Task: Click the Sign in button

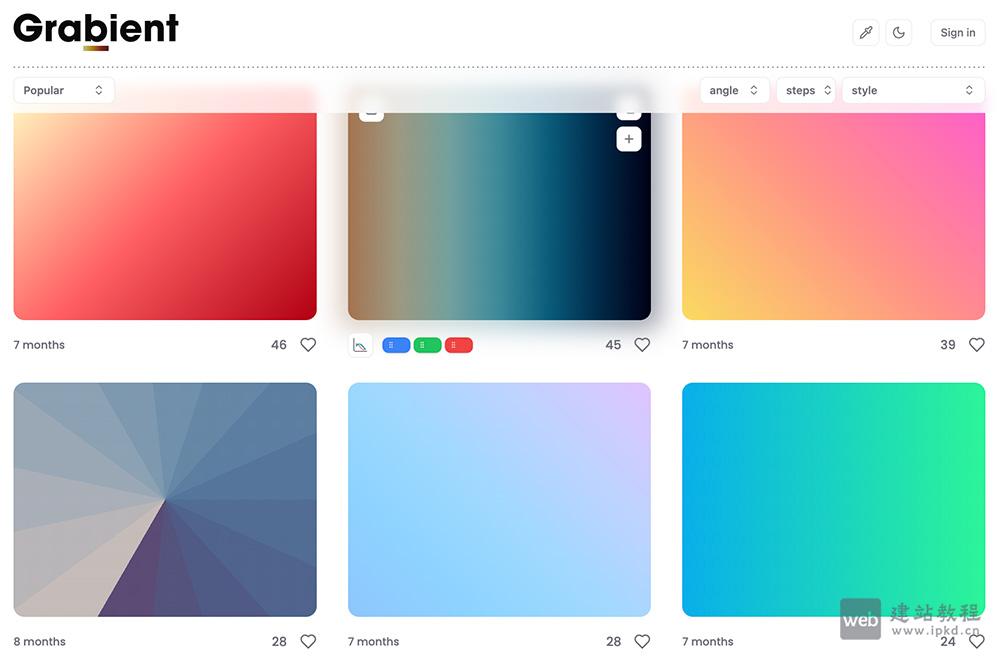Action: coord(957,33)
